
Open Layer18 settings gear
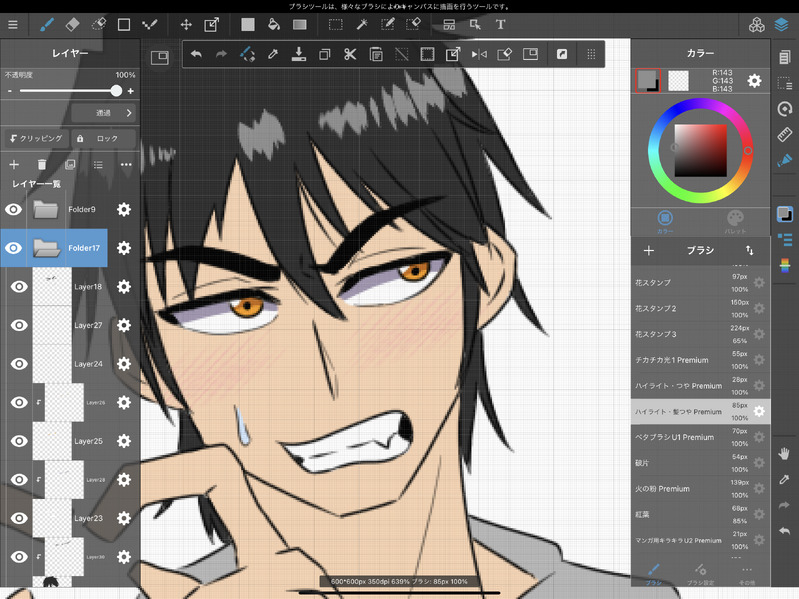(x=124, y=287)
